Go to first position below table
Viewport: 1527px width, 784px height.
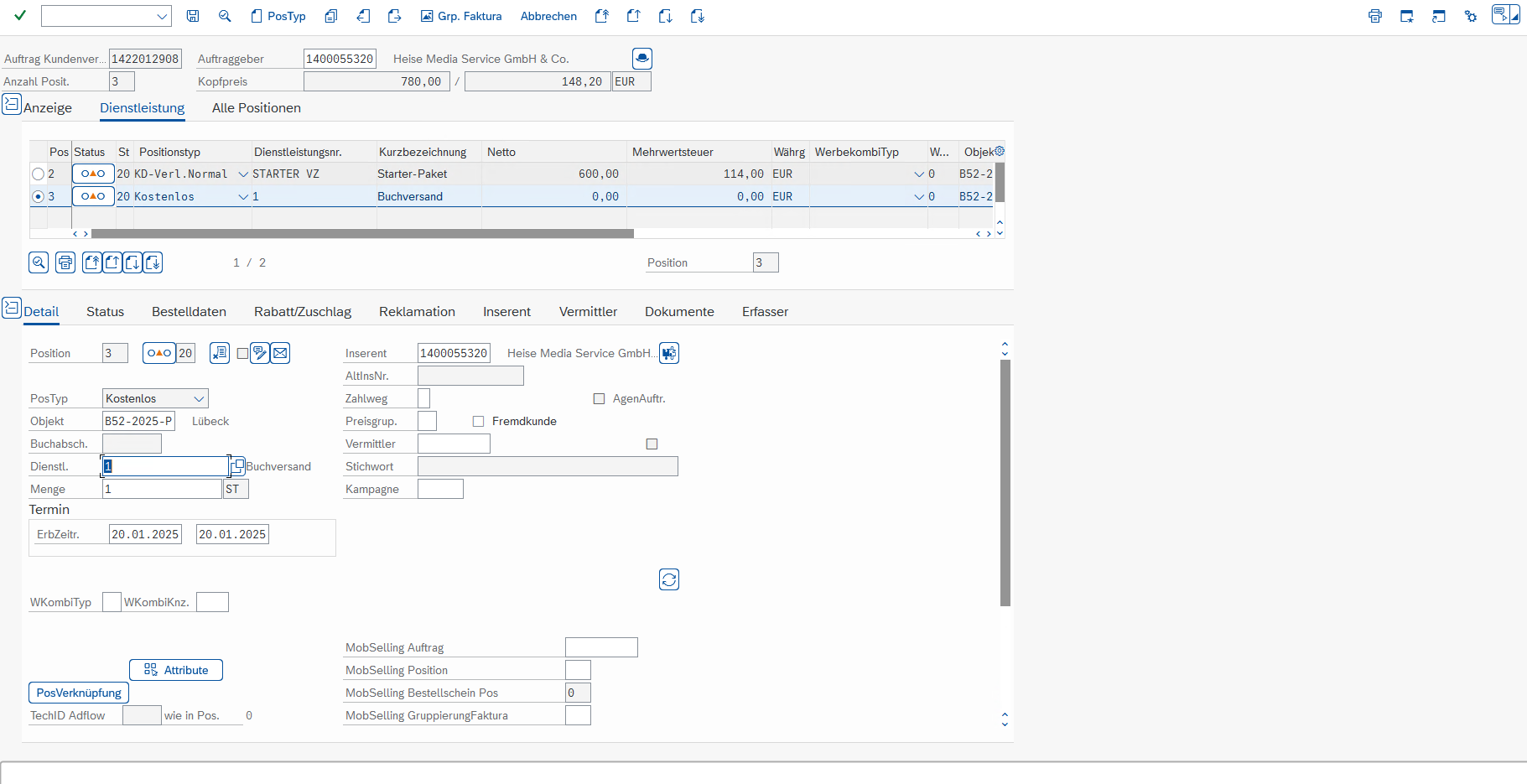tap(92, 262)
